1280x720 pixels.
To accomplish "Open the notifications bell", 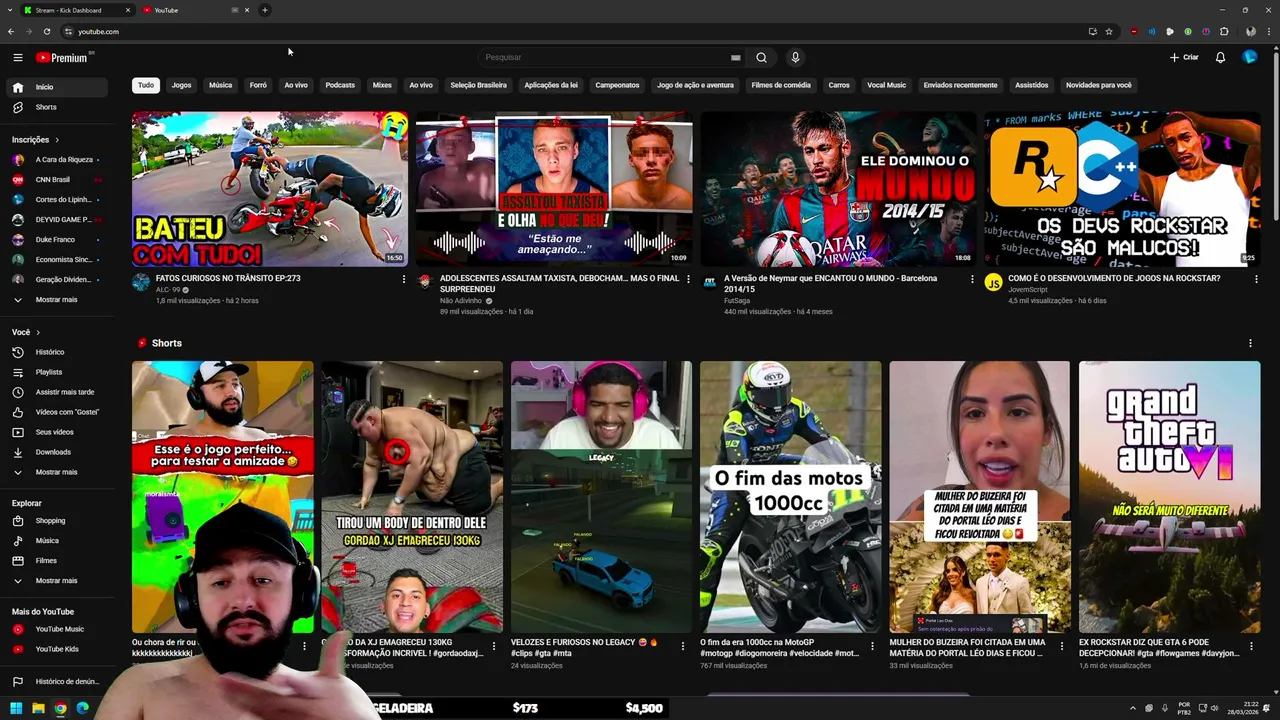I will (x=1220, y=58).
